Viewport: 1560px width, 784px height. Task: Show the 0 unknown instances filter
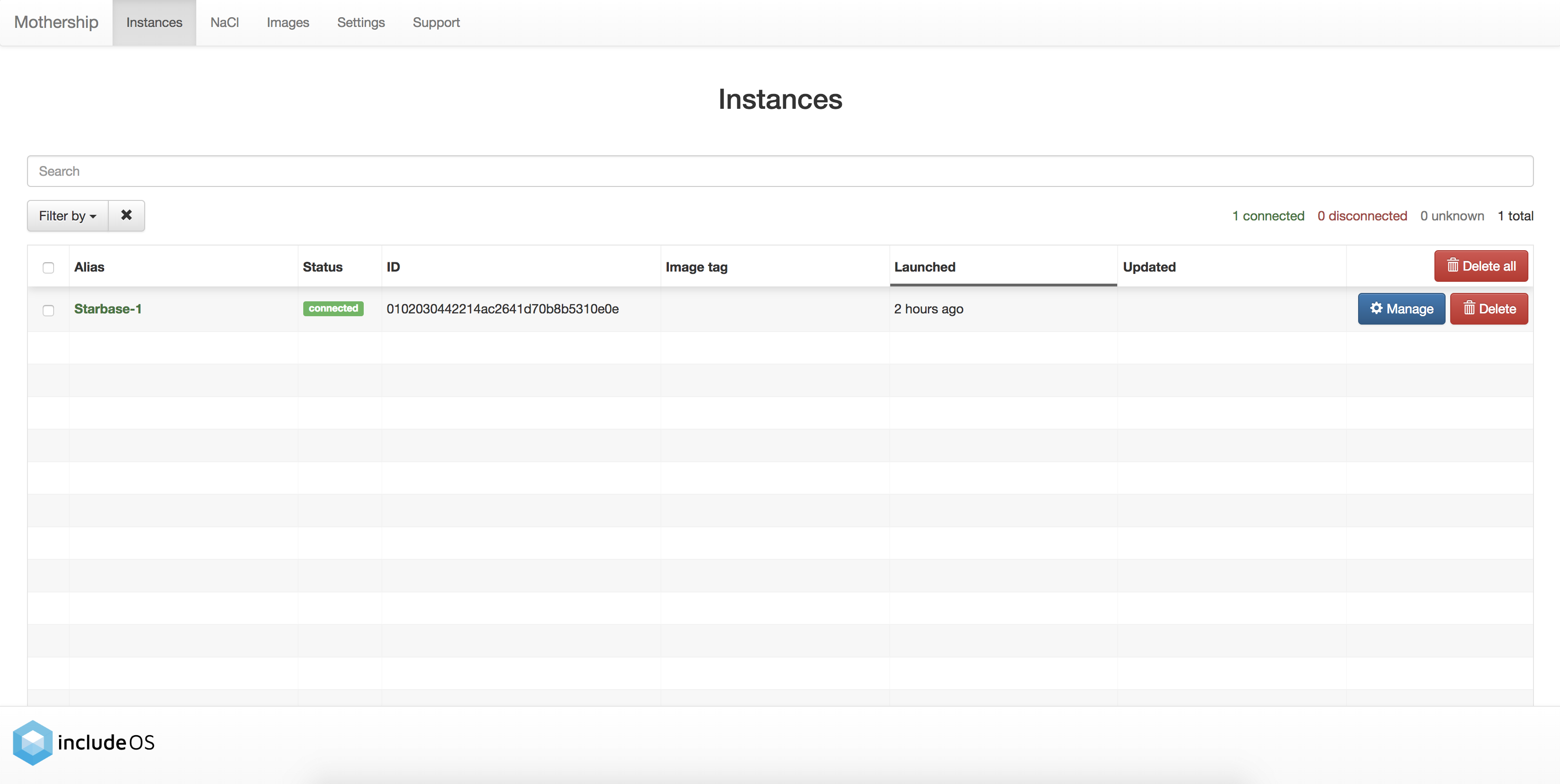[x=1452, y=216]
